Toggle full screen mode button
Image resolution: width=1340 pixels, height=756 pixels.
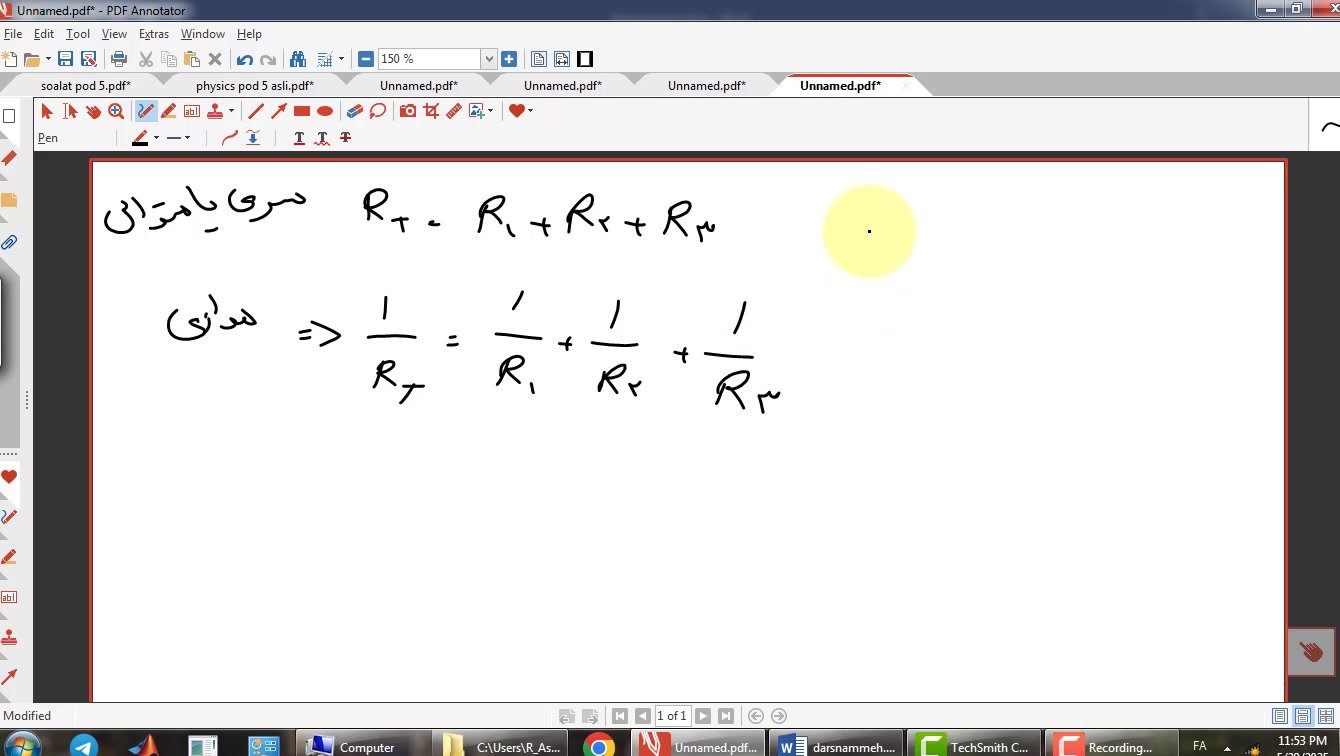(x=585, y=59)
